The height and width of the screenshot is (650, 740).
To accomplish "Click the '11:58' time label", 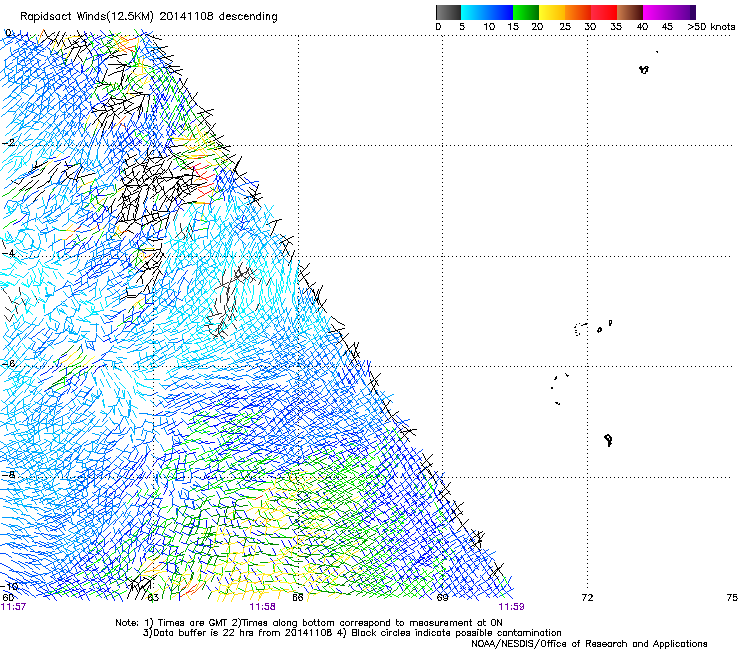I will point(262,607).
